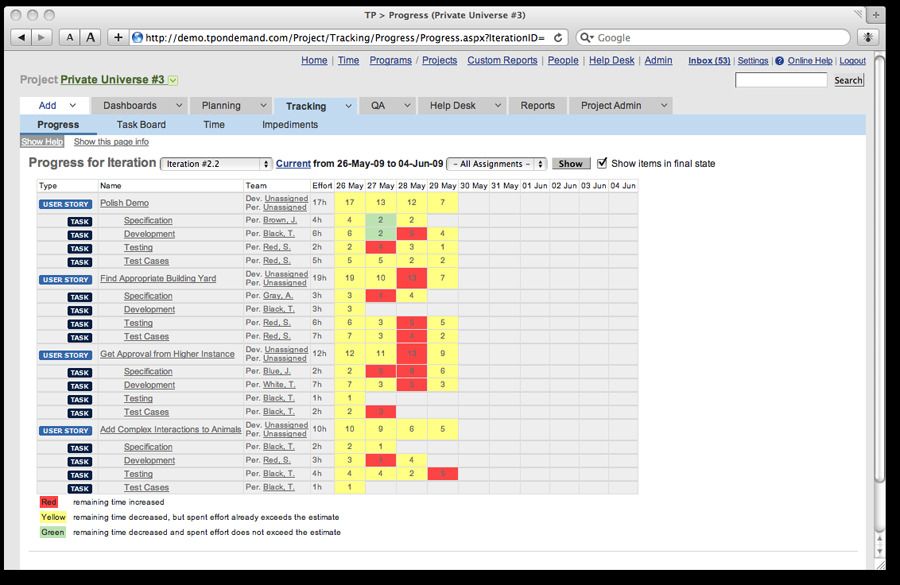Click the larger A font-size icon
This screenshot has height=585, width=900.
[x=90, y=36]
